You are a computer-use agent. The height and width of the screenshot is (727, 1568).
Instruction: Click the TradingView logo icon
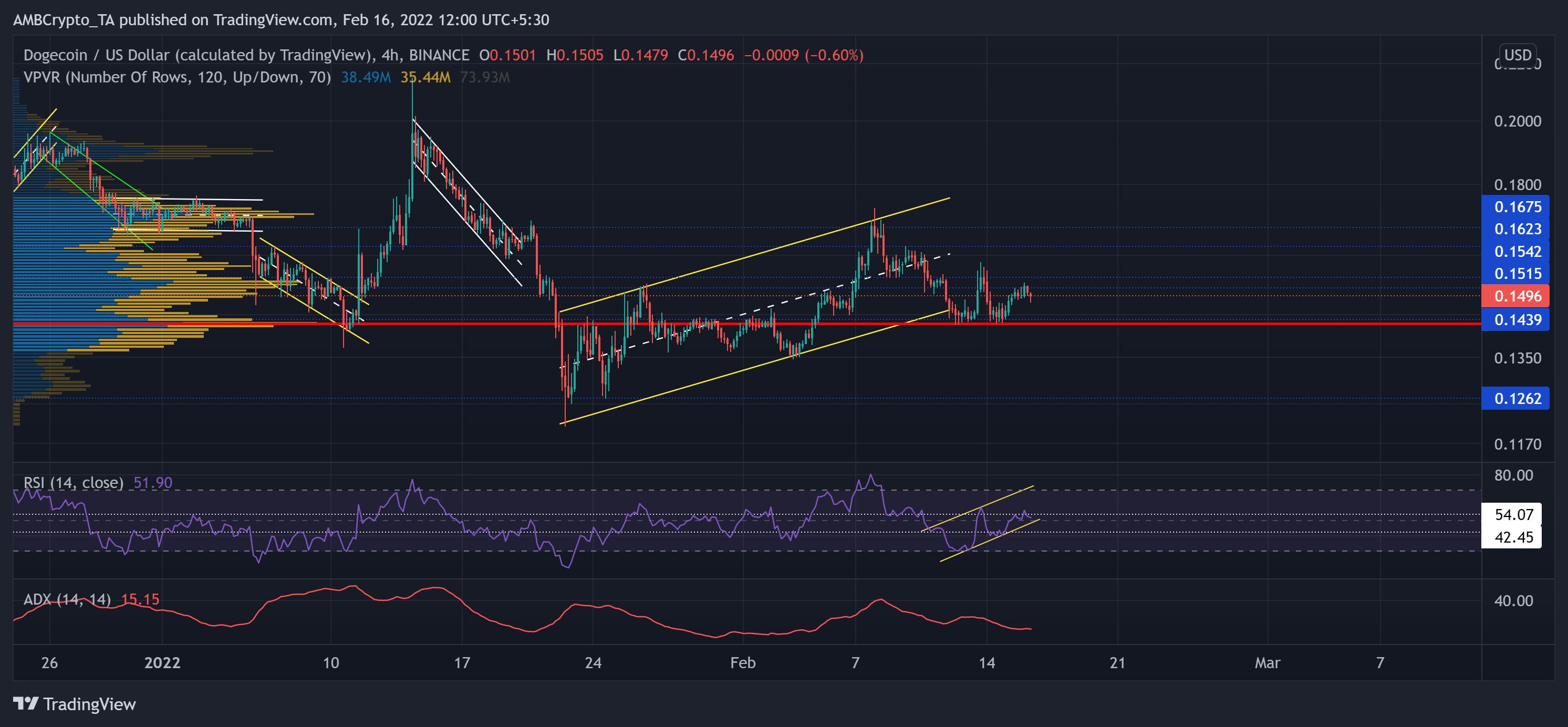click(x=26, y=704)
